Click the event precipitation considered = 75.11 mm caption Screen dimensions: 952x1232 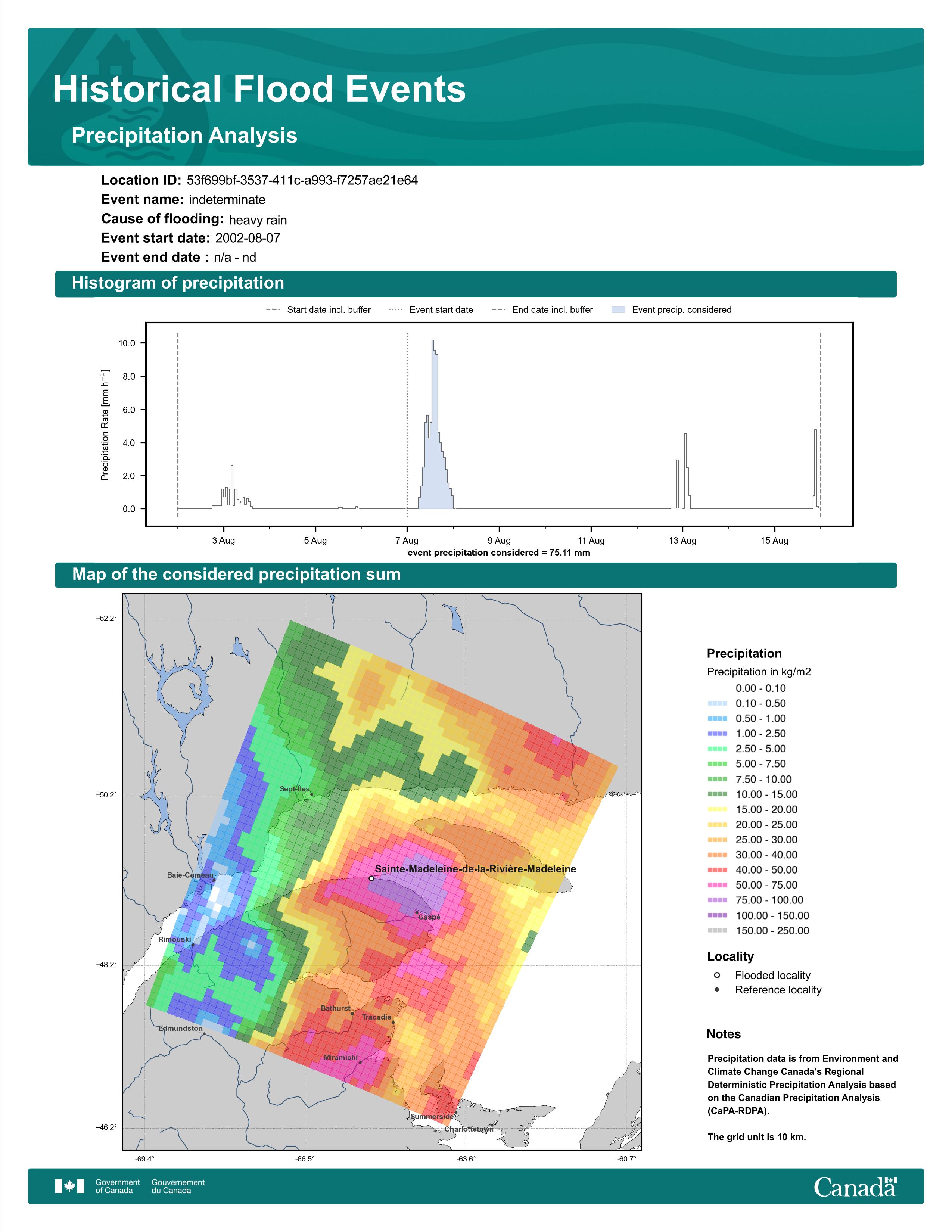[498, 553]
